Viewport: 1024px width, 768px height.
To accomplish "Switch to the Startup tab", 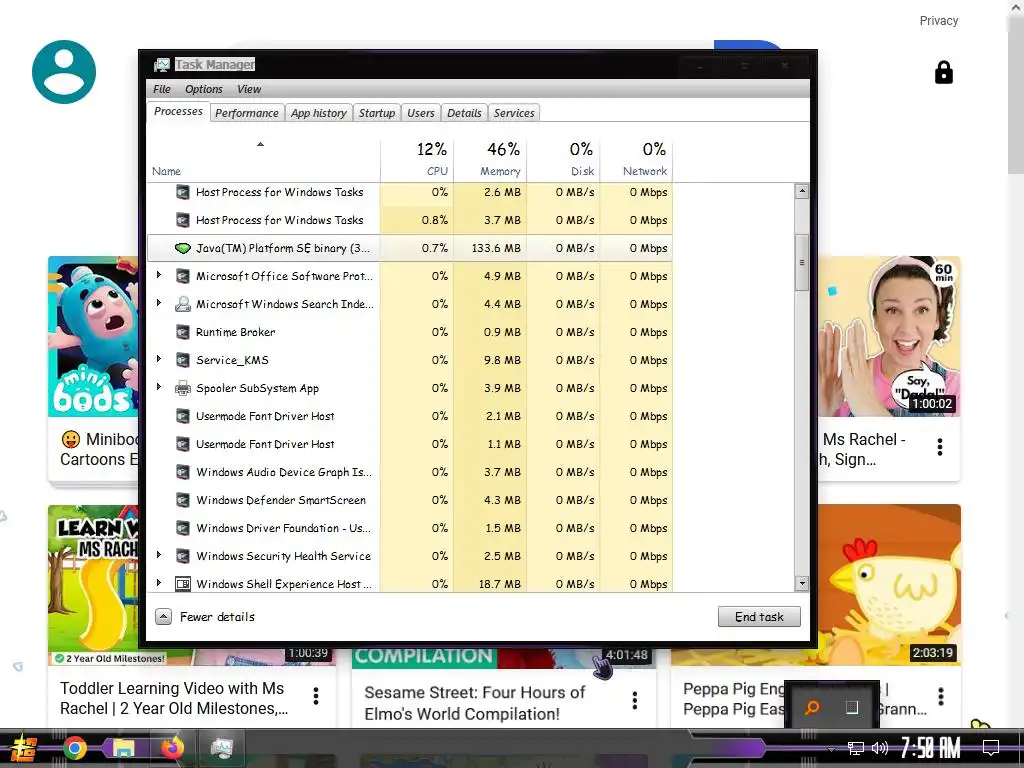I will [377, 113].
